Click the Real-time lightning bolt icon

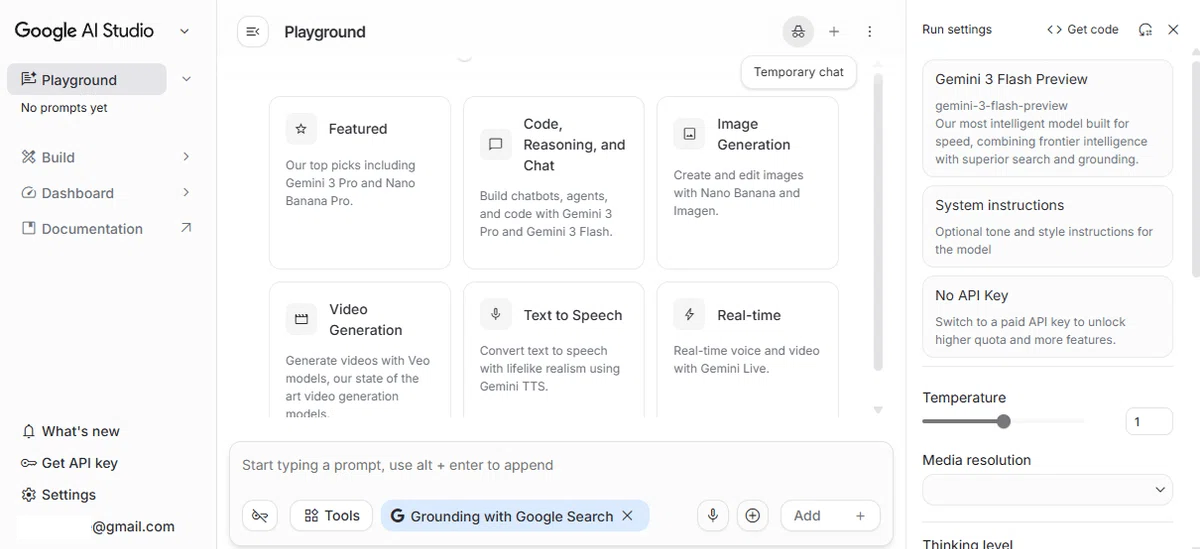pyautogui.click(x=689, y=315)
